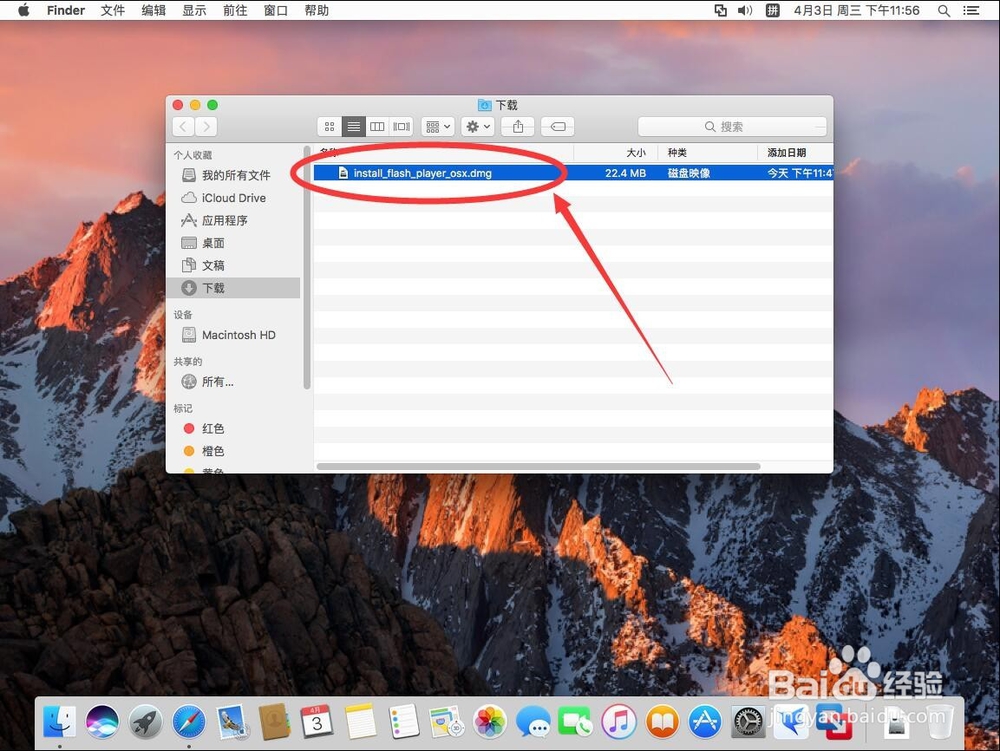The height and width of the screenshot is (751, 1000).
Task: Open the 编辑 menu
Action: coord(154,10)
